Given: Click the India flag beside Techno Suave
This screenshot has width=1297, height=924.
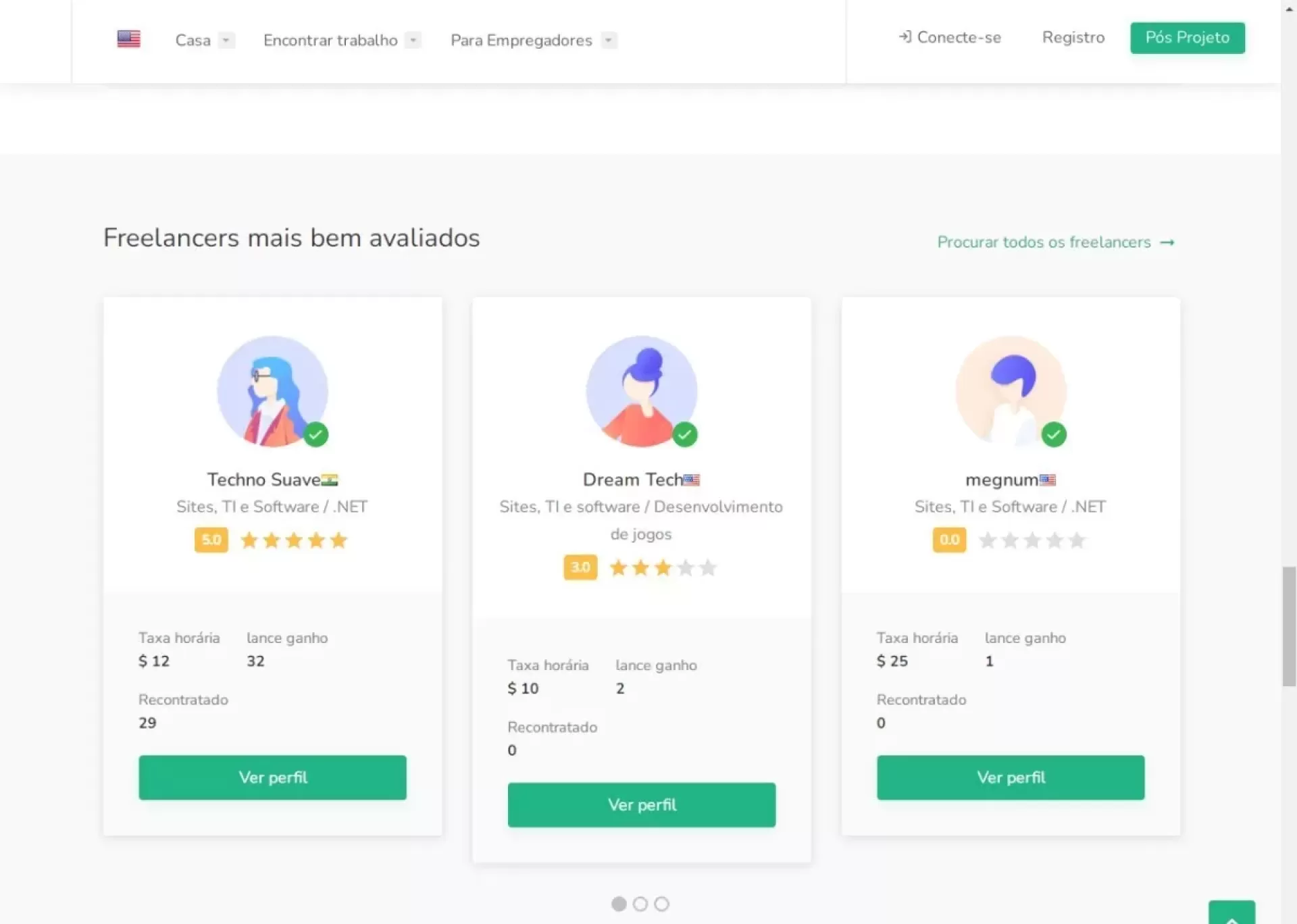Looking at the screenshot, I should (330, 480).
